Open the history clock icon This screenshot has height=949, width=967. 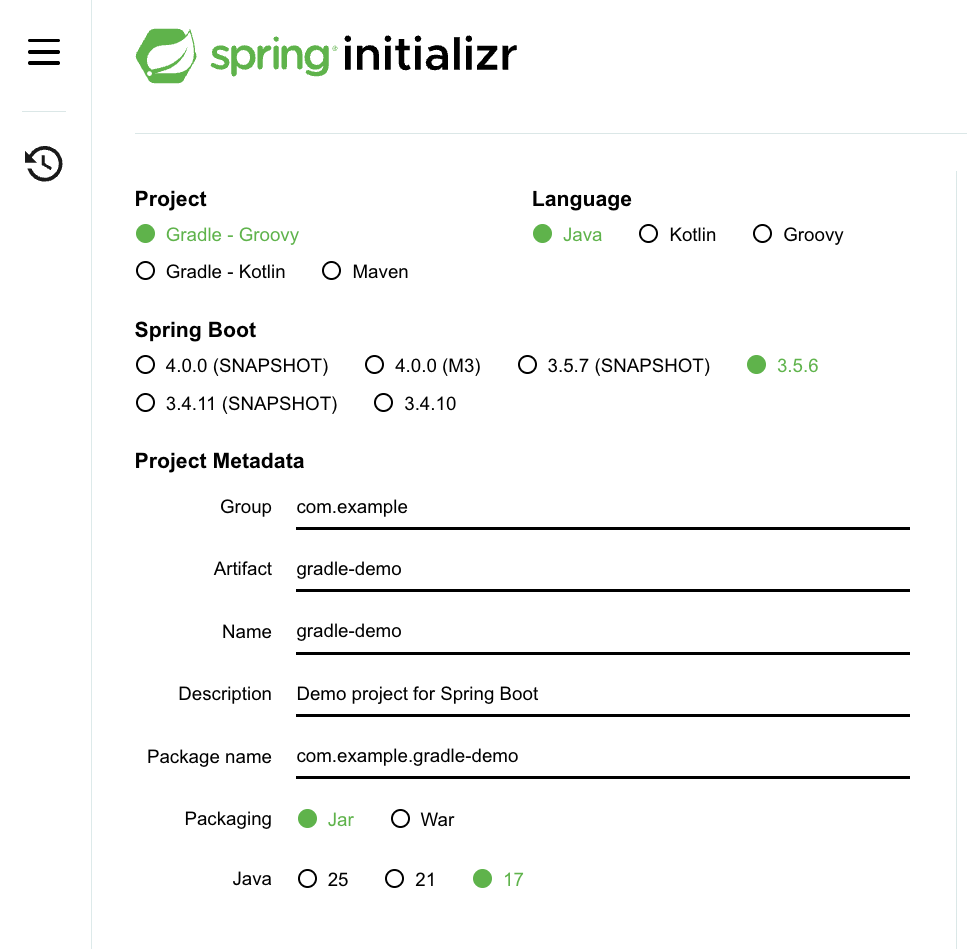point(44,163)
